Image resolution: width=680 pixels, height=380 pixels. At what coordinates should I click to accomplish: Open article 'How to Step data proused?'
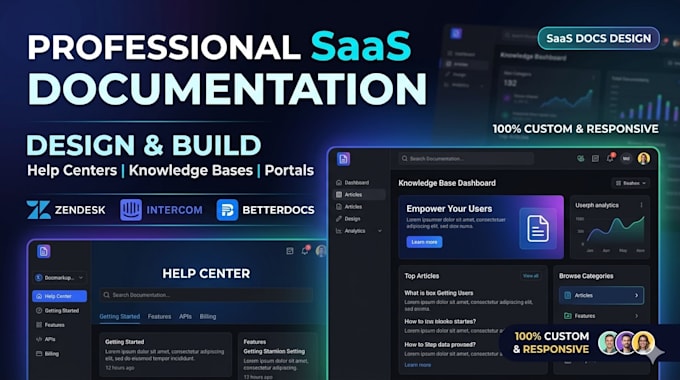(440, 344)
